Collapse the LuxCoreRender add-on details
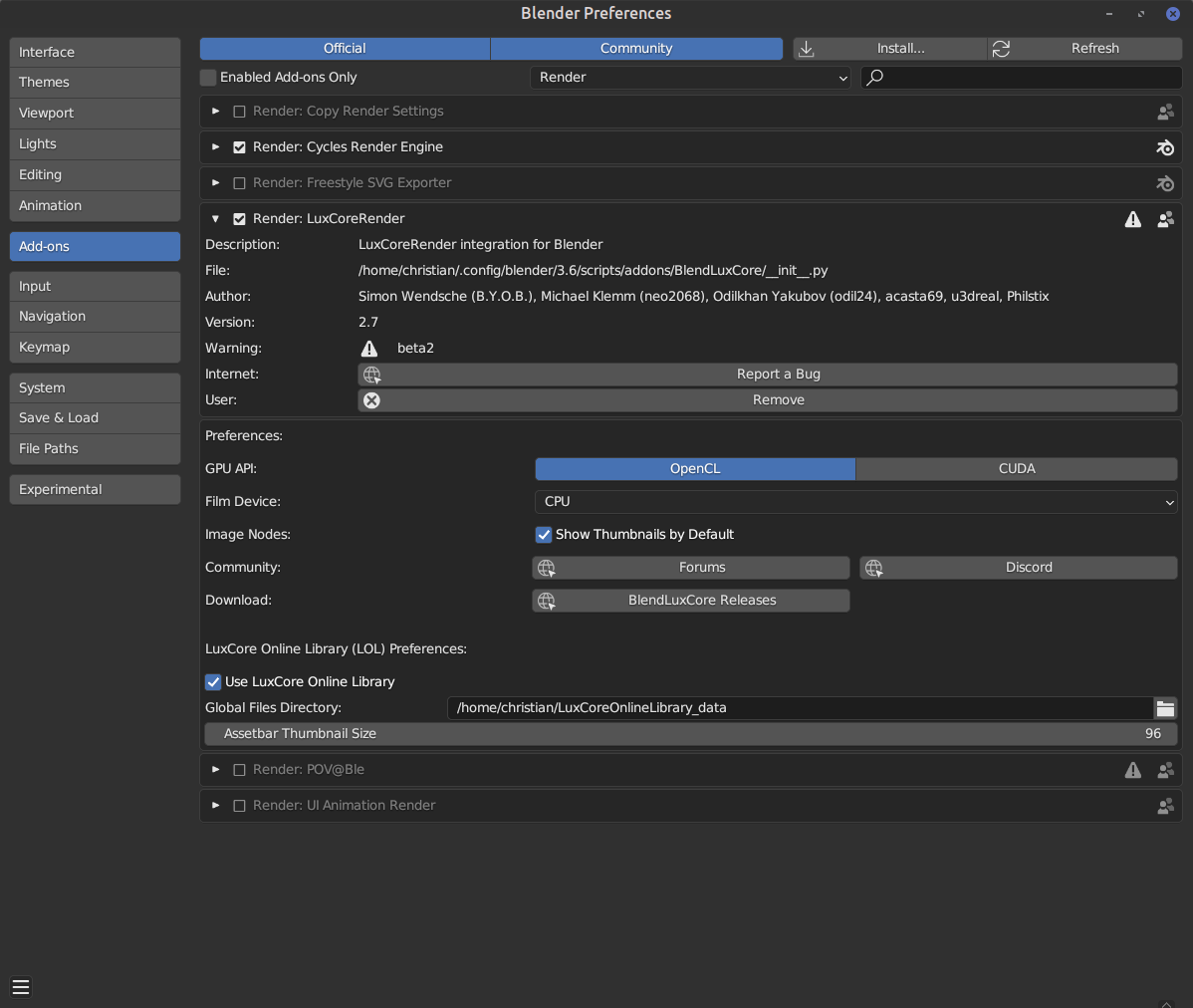1193x1008 pixels. pos(215,219)
